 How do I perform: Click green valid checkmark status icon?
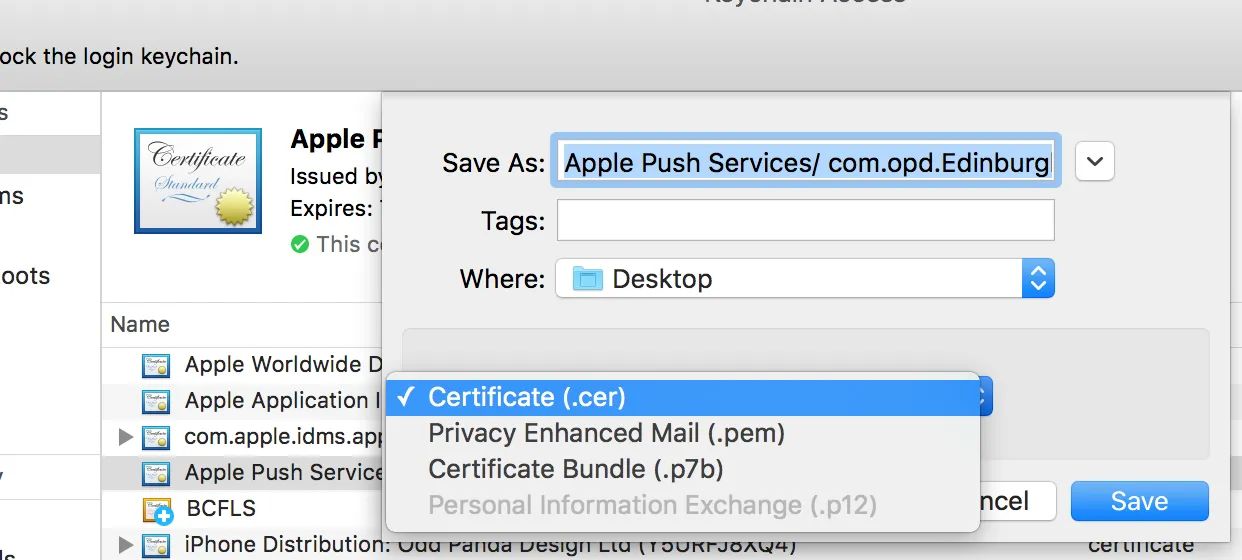pyautogui.click(x=300, y=243)
